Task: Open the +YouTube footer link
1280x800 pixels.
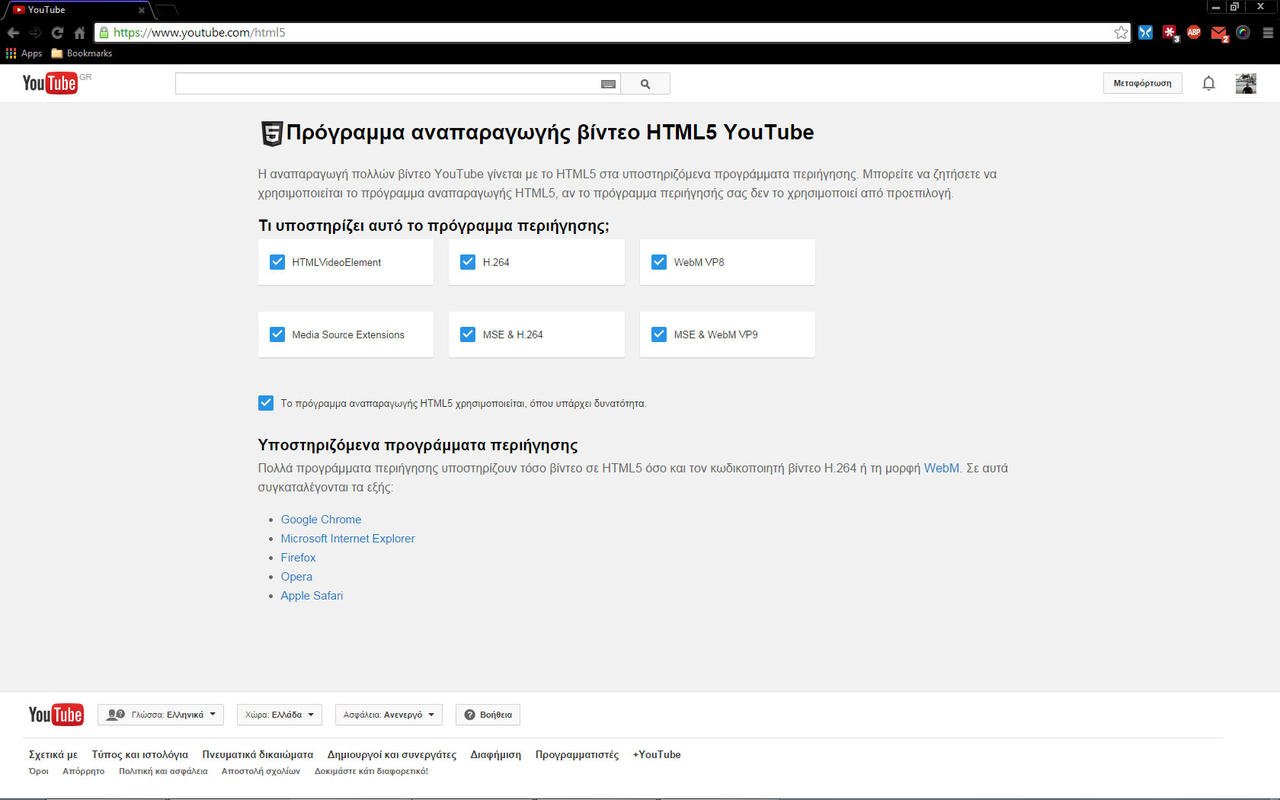Action: pos(656,755)
